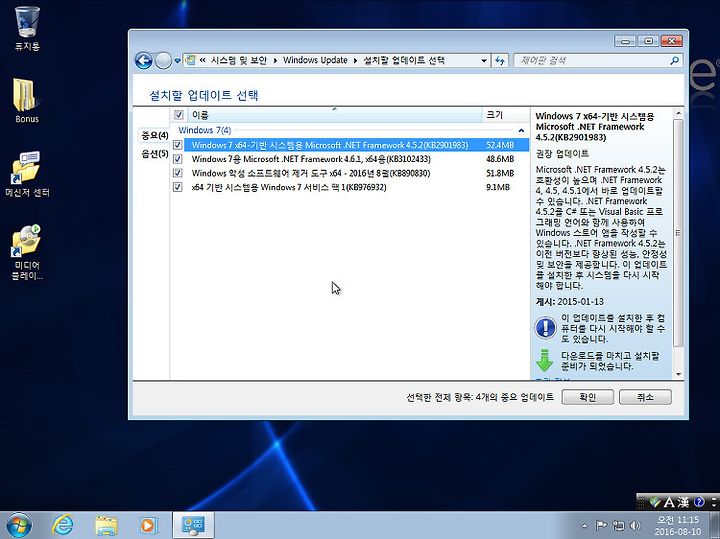Open the clock showing 오전 11:15
The height and width of the screenshot is (539, 720).
tap(678, 525)
